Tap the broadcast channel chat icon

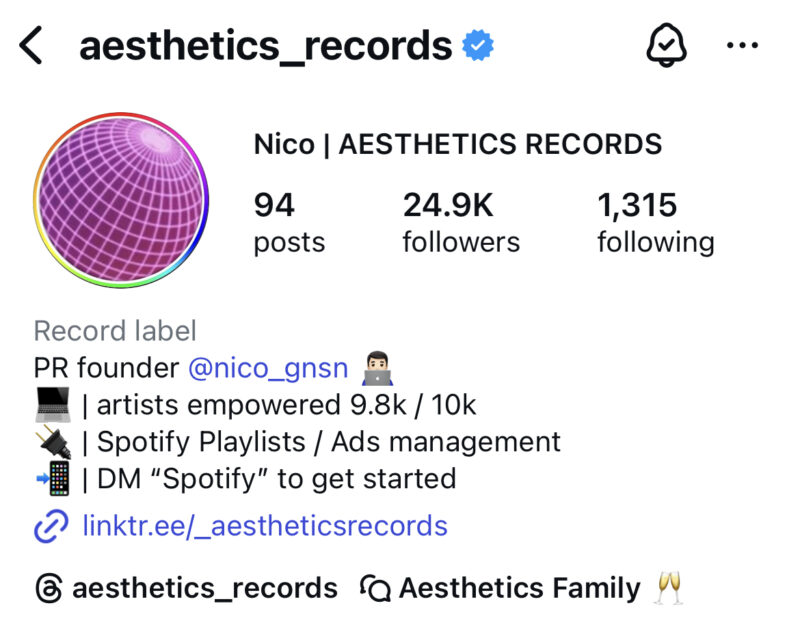[376, 588]
